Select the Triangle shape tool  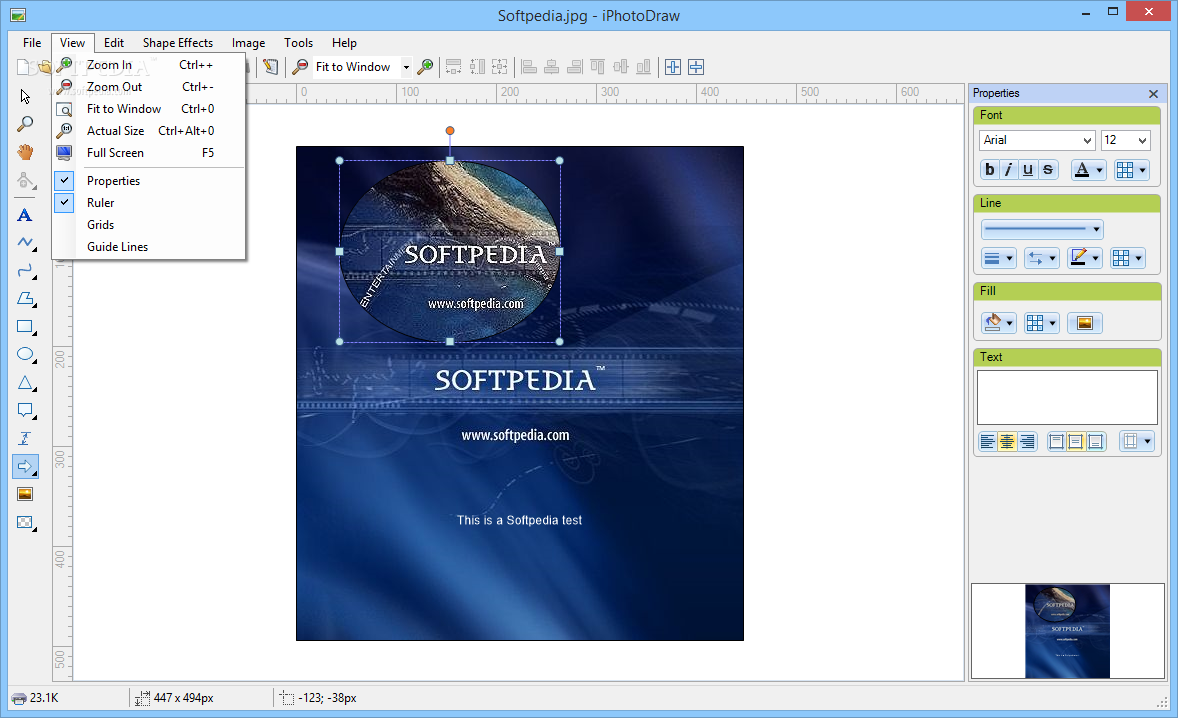click(x=25, y=382)
